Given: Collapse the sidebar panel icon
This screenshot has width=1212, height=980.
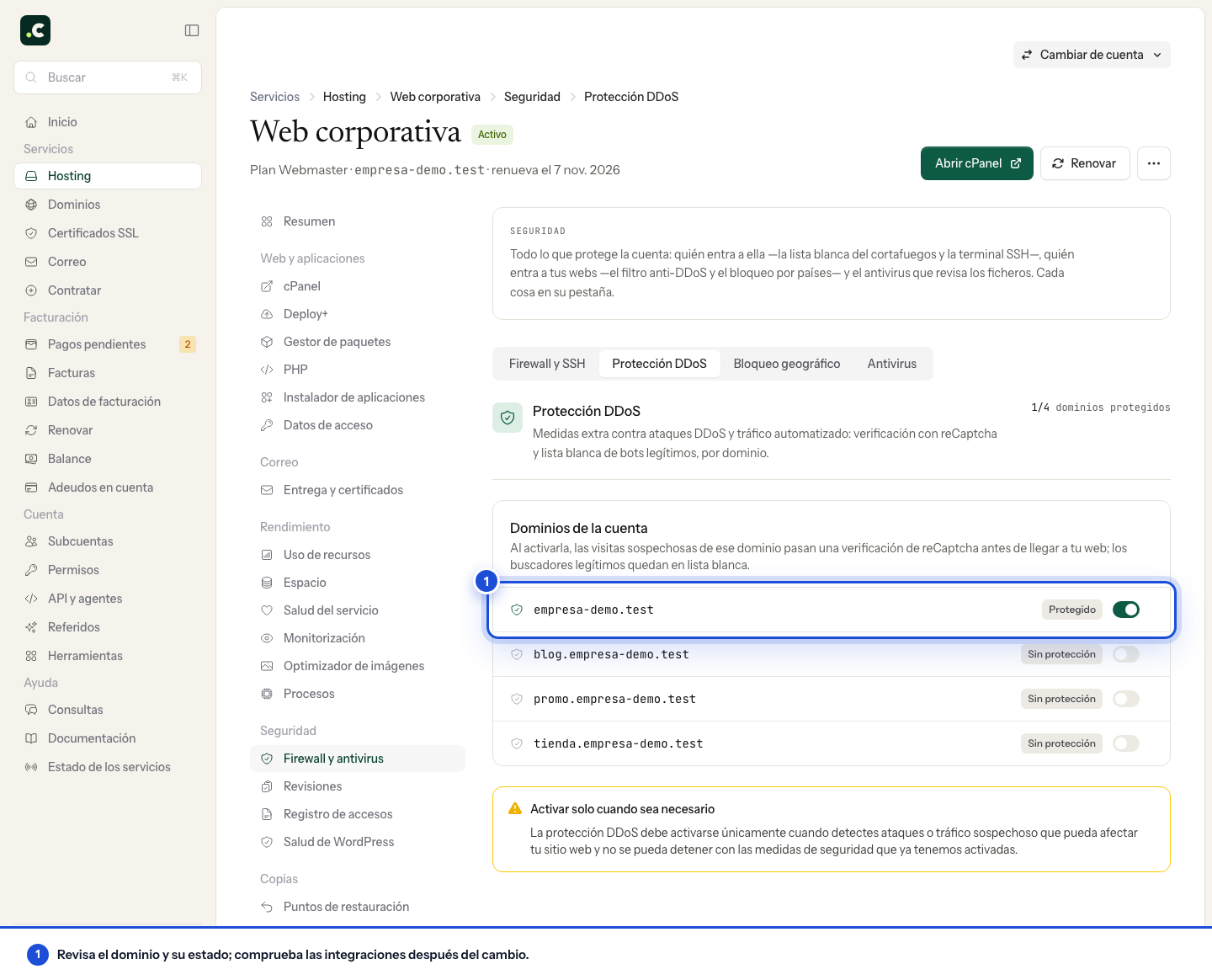Looking at the screenshot, I should (192, 30).
